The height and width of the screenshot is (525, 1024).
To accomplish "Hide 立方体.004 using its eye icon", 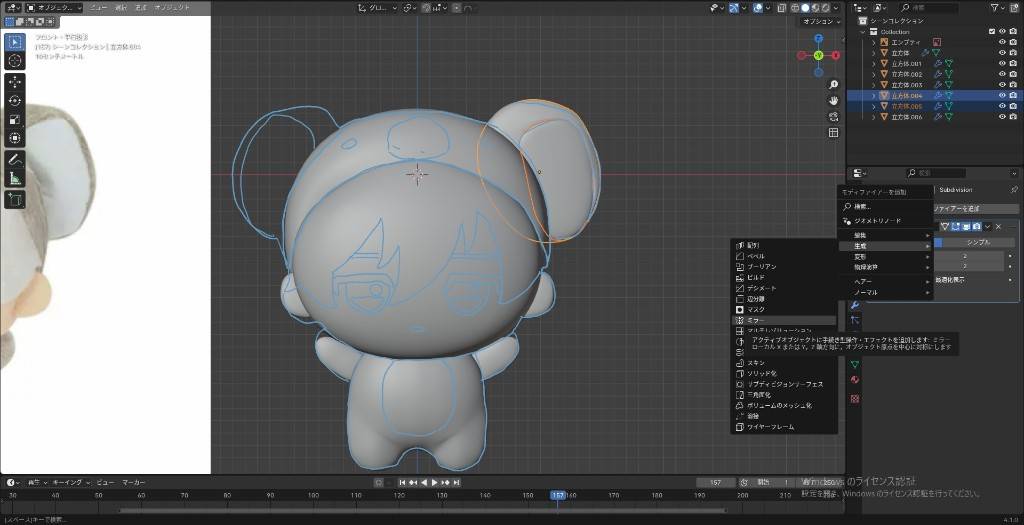I will [1001, 96].
